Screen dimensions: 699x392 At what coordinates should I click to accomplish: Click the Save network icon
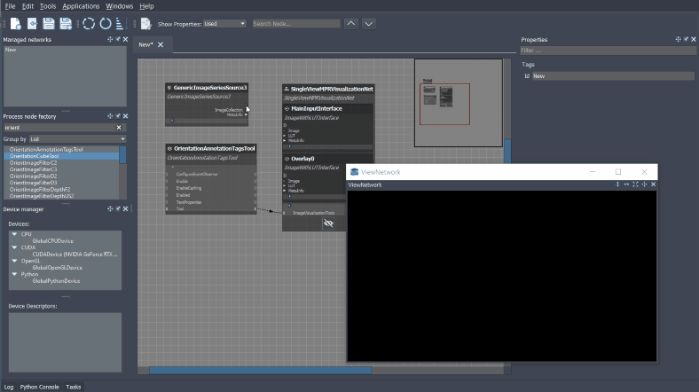point(49,24)
